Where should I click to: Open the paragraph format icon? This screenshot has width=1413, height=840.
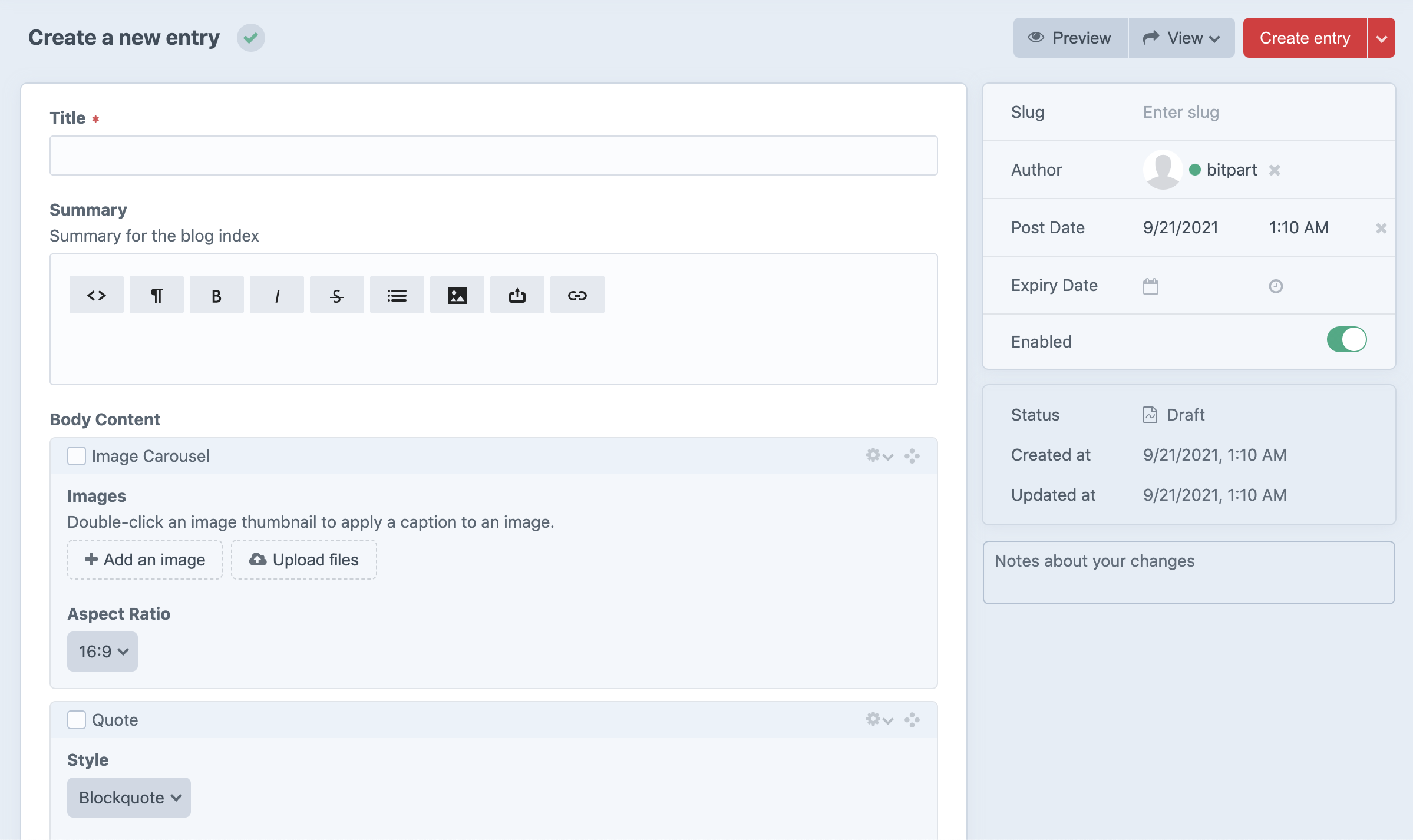(x=157, y=295)
